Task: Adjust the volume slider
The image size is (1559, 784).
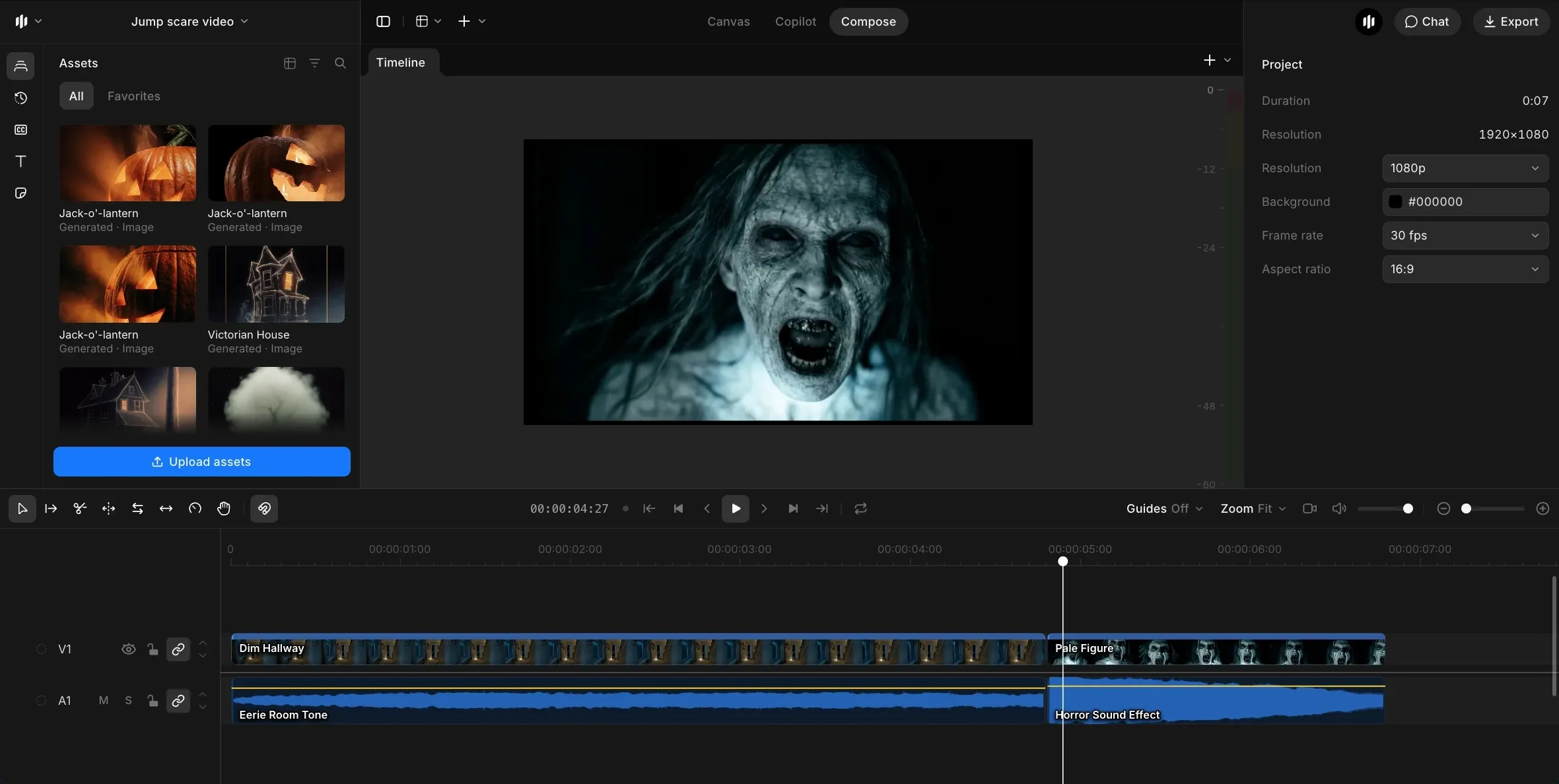Action: [x=1386, y=508]
